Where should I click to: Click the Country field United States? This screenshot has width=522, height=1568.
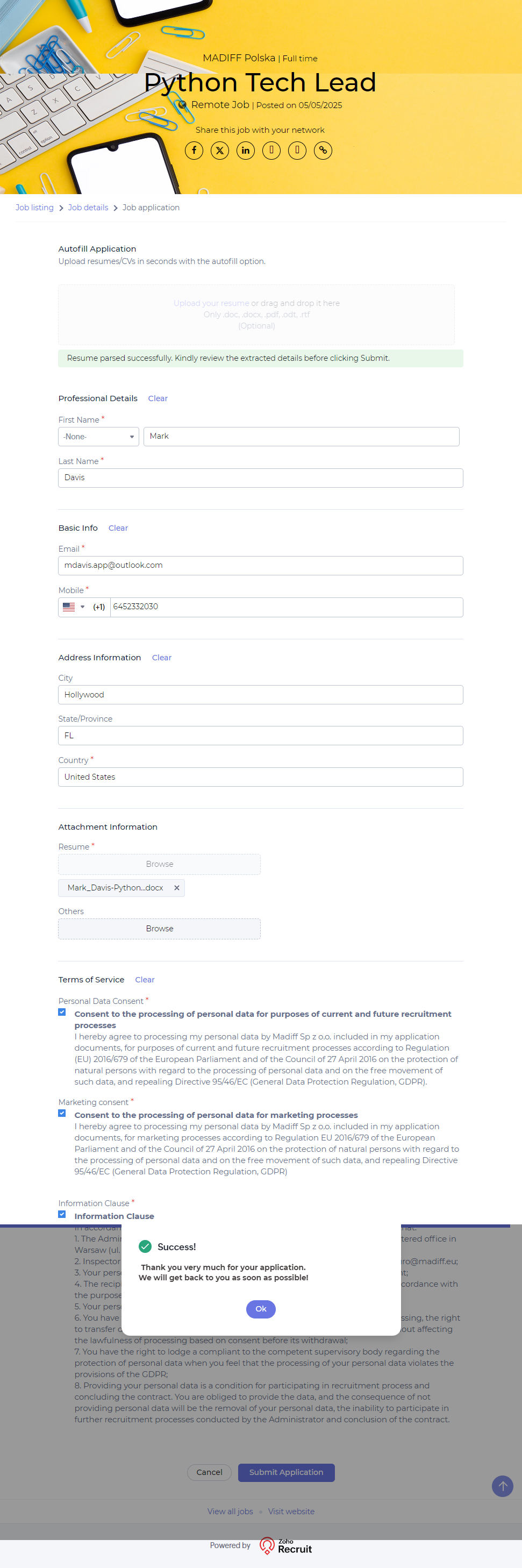tap(260, 776)
